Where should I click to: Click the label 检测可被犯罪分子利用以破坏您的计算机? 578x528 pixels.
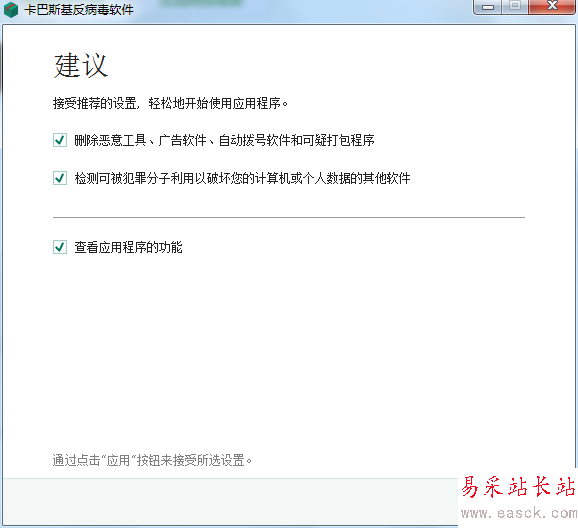point(243,178)
